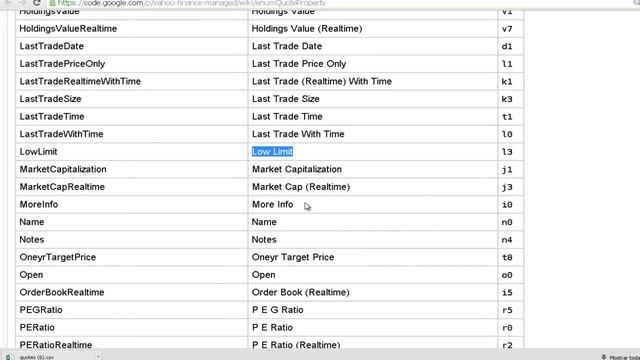Click the LastTradeRealtimeWithTime cell
Screen dimensions: 640x360
point(132,81)
